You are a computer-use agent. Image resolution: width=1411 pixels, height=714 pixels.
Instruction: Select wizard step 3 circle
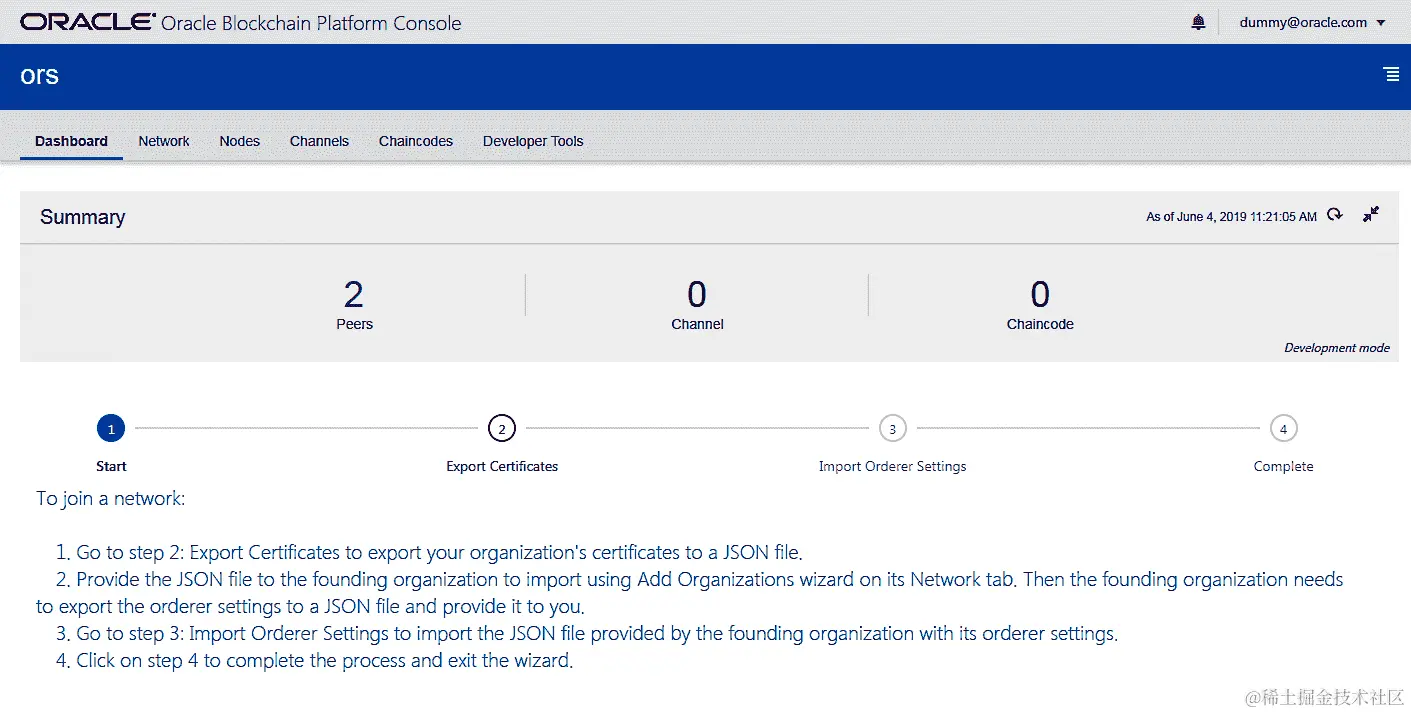(892, 429)
